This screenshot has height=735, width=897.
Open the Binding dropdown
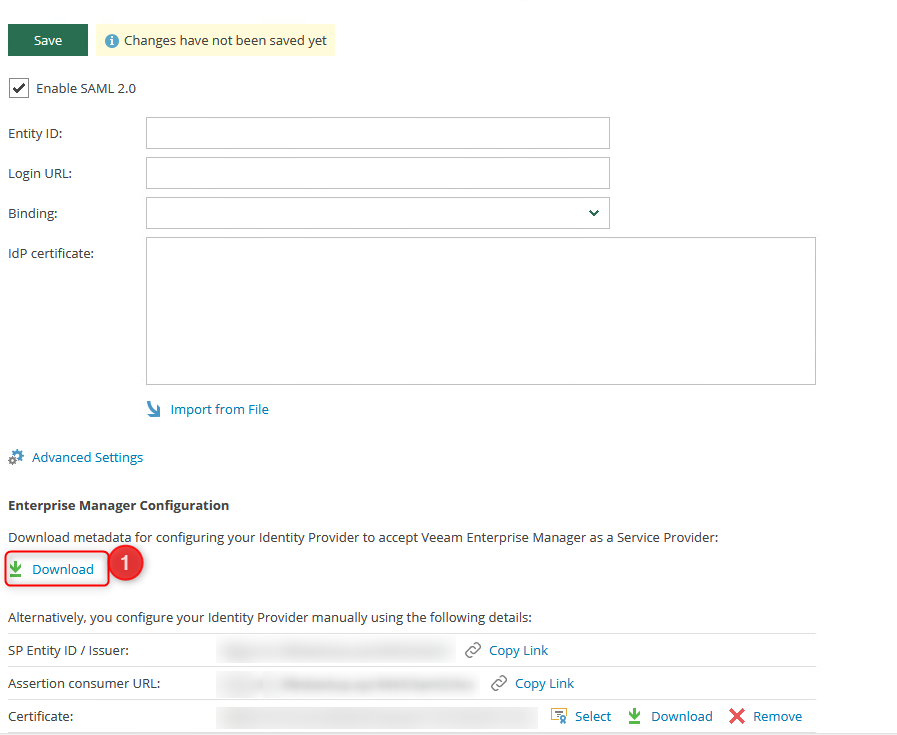click(x=377, y=213)
